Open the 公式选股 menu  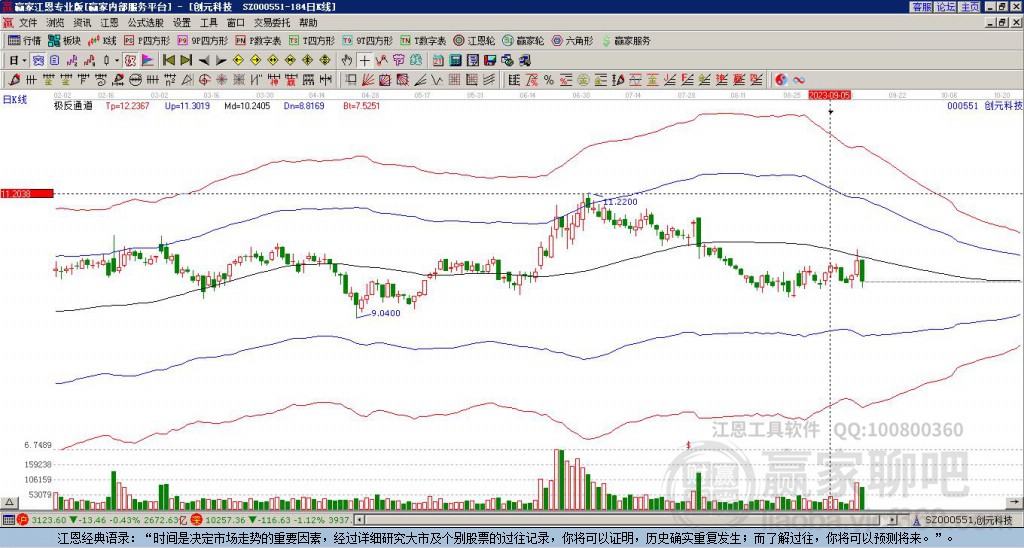pyautogui.click(x=146, y=23)
